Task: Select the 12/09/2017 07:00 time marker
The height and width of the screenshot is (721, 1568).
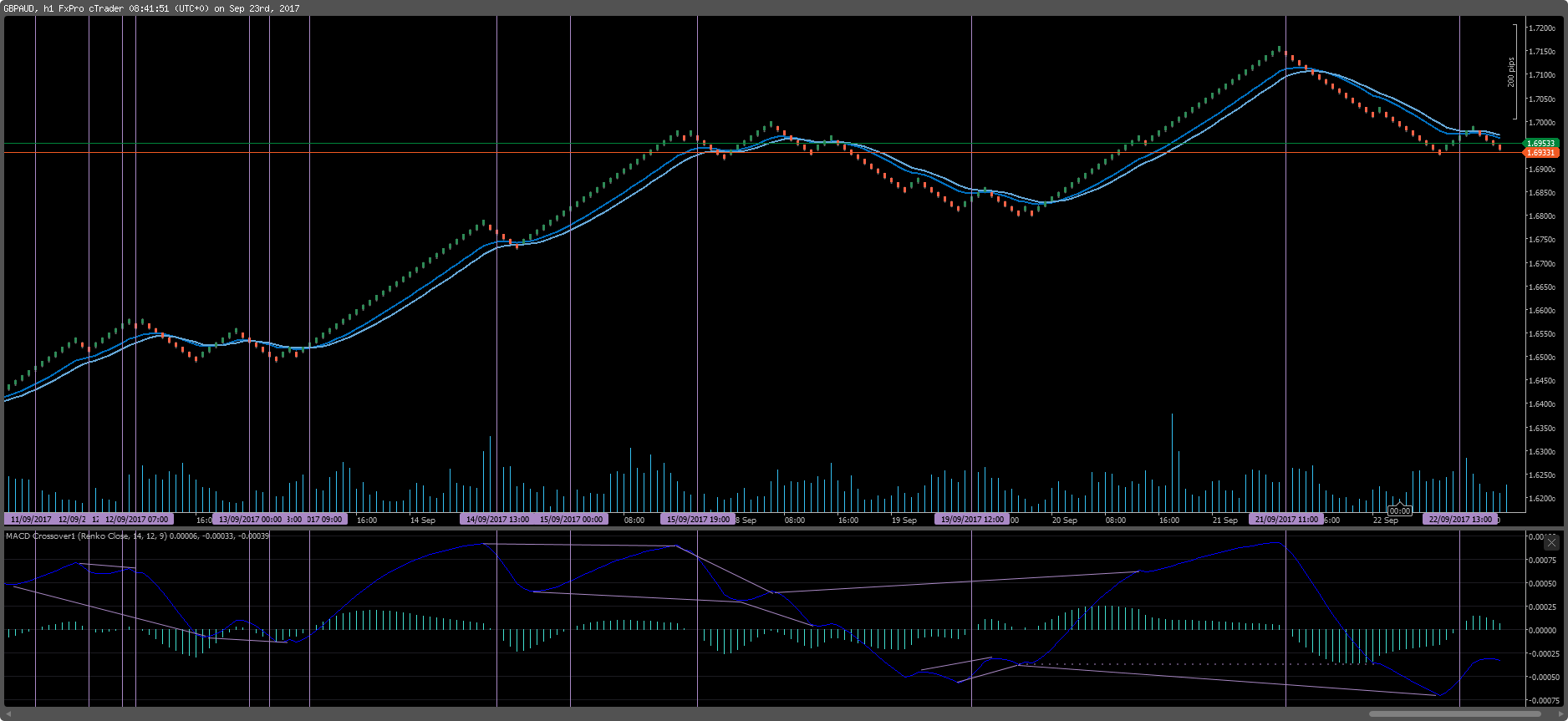Action: click(x=136, y=520)
